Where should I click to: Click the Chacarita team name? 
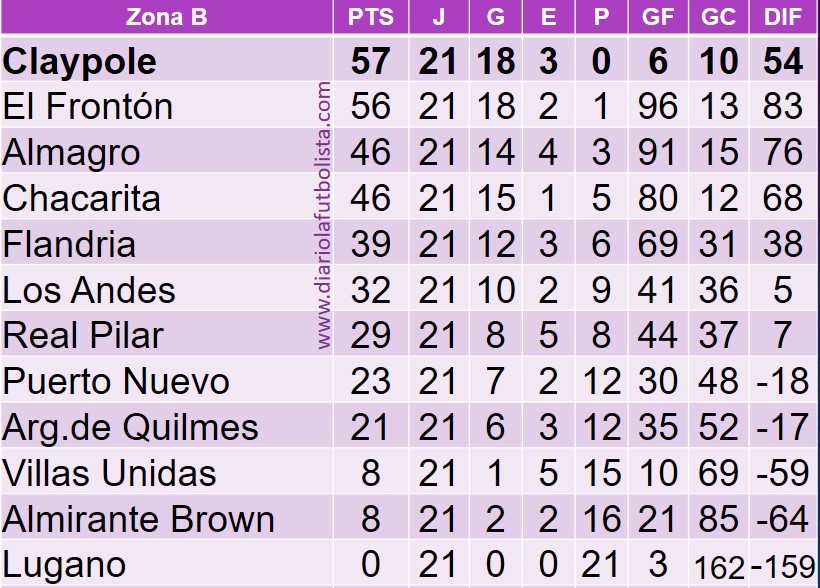click(x=82, y=198)
